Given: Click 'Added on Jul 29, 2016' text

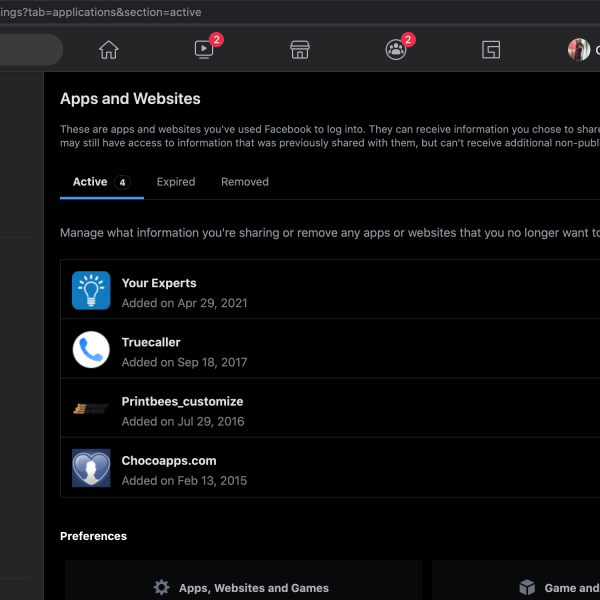Looking at the screenshot, I should point(183,422).
